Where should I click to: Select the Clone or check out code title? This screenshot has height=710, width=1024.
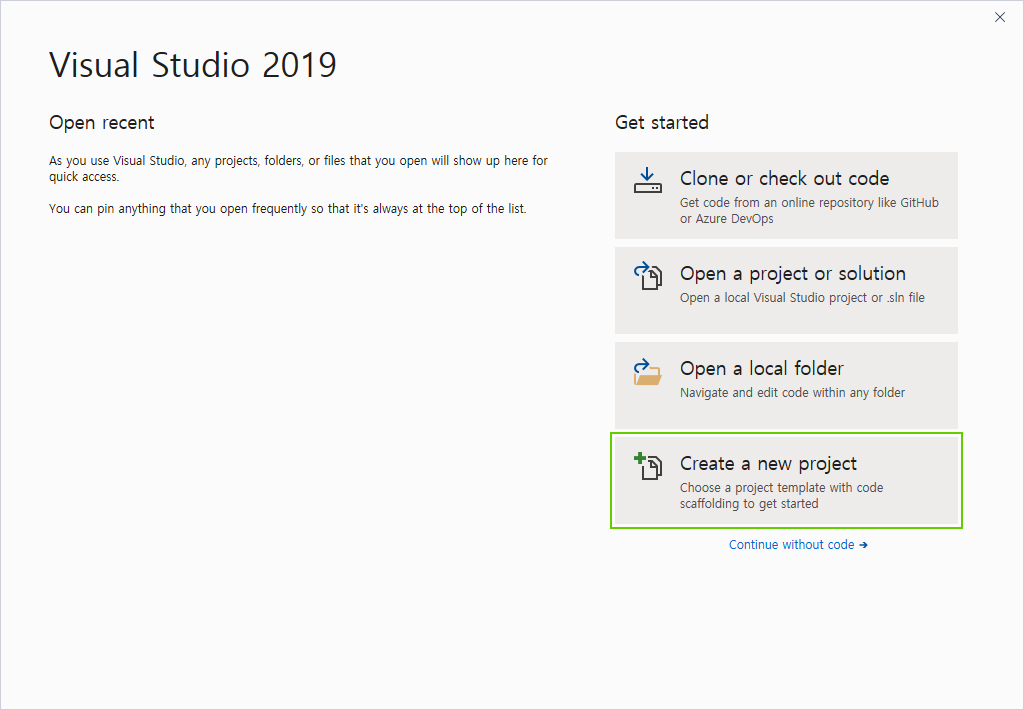coord(784,178)
